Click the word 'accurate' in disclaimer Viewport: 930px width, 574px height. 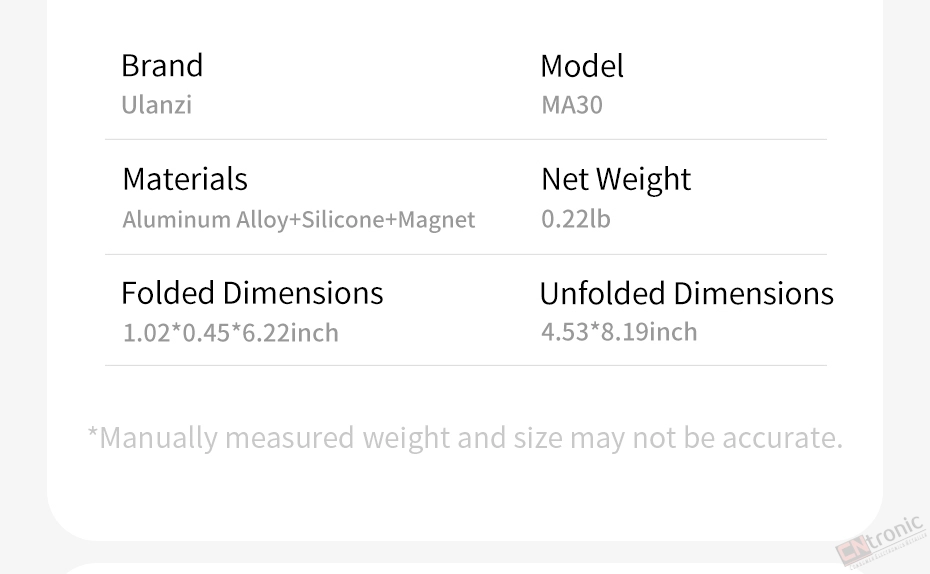coord(782,438)
